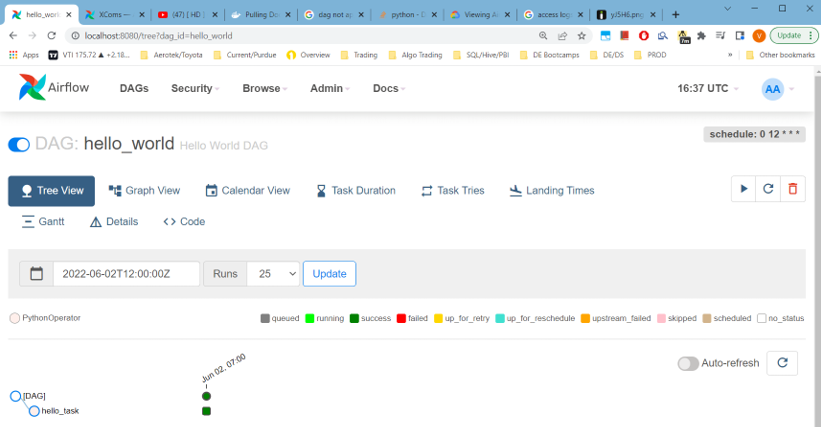Screen dimensions: 821x427
Task: Click hello_task tree node circle
Action: point(34,411)
